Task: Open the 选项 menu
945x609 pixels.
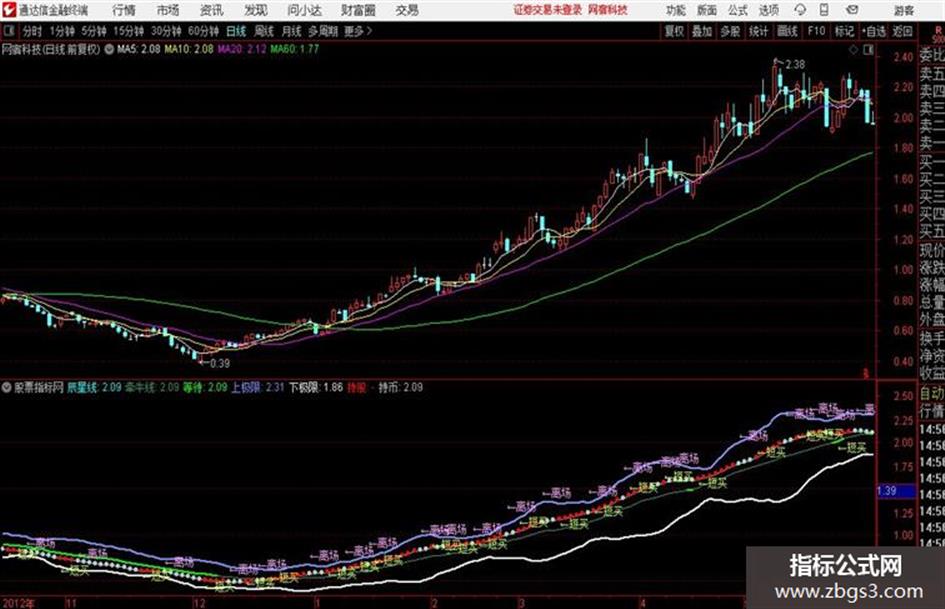Action: pos(768,10)
